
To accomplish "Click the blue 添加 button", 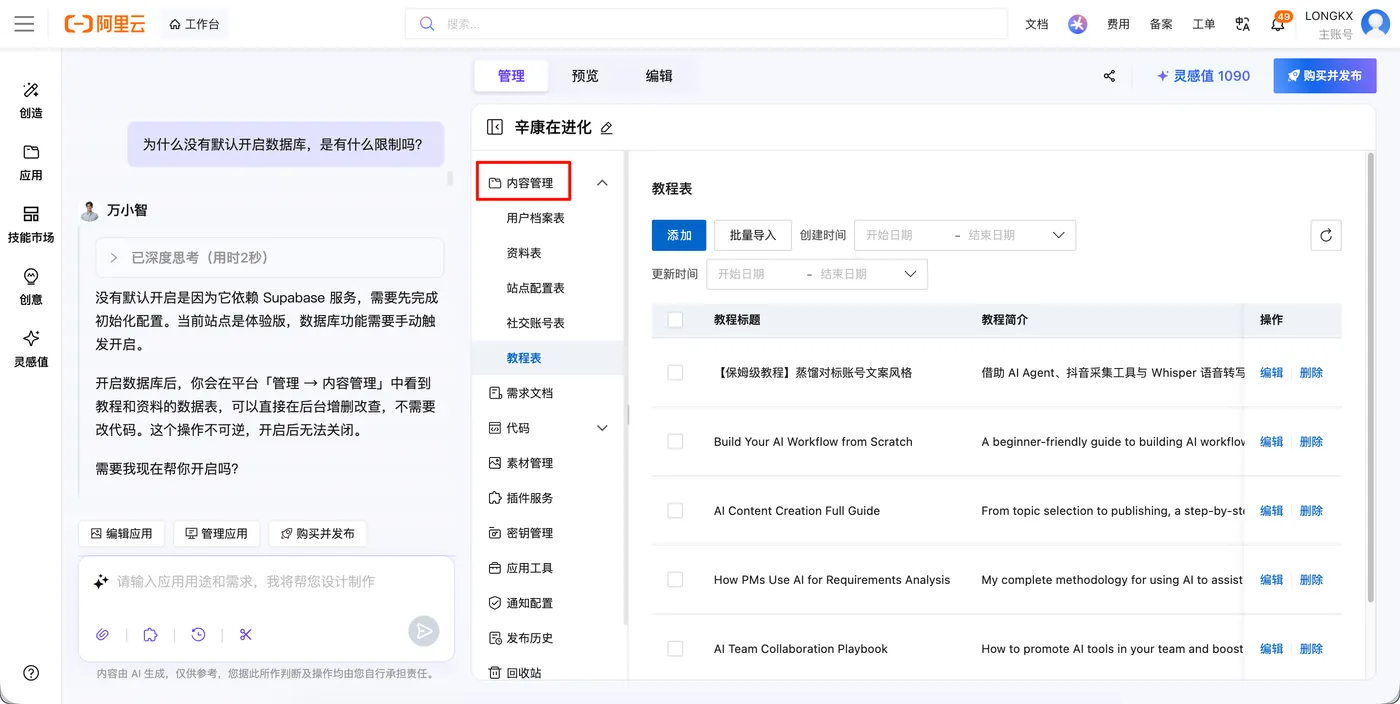I will tap(679, 235).
